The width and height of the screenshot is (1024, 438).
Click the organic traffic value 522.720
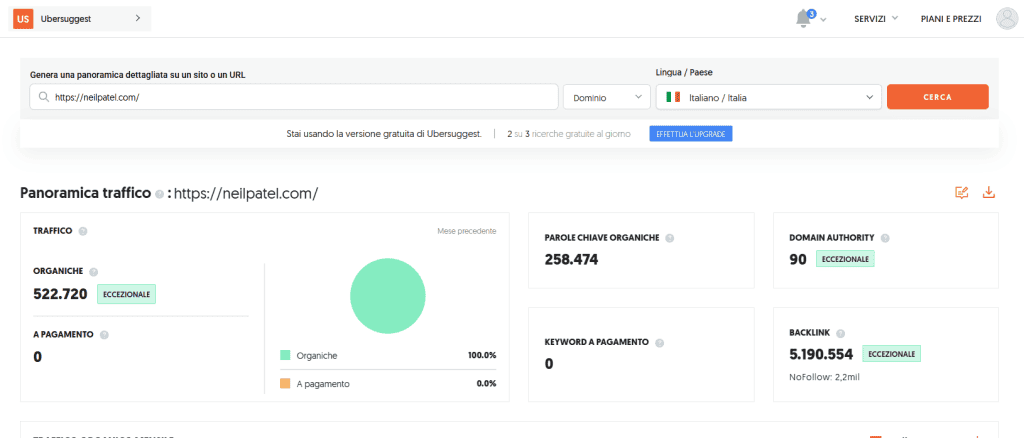coord(60,294)
